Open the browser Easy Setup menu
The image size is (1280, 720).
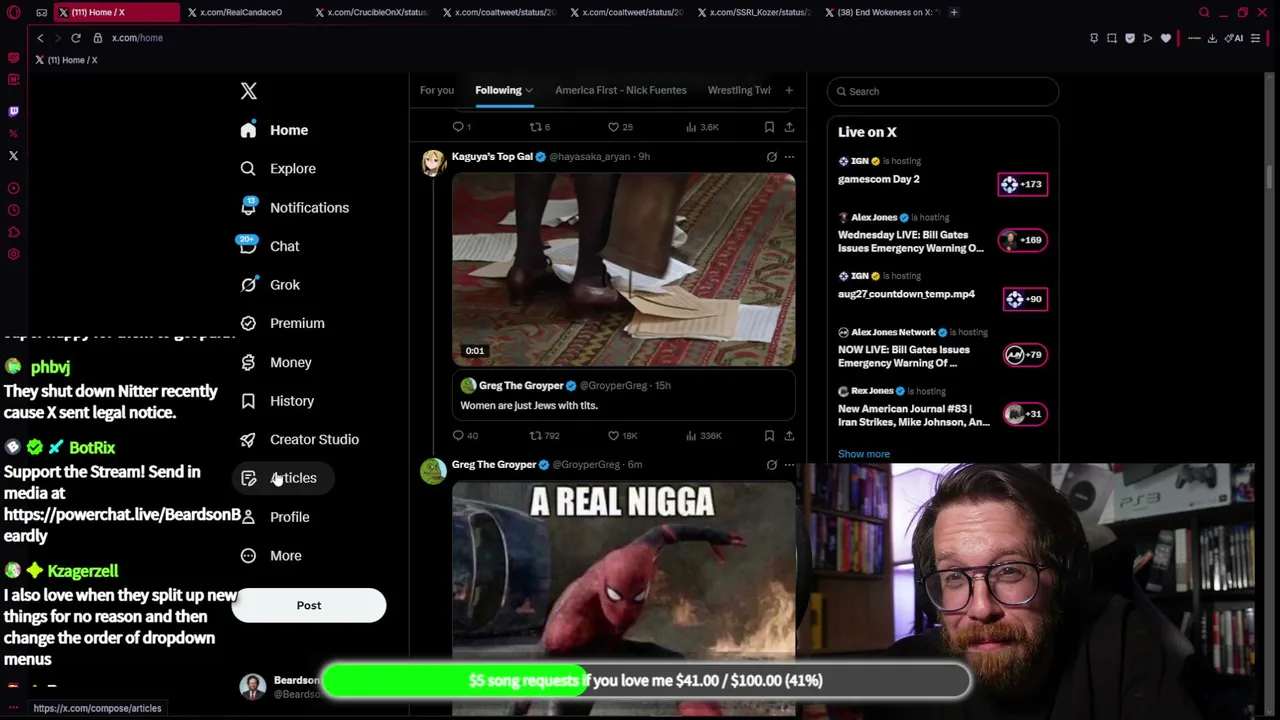pyautogui.click(x=1256, y=38)
